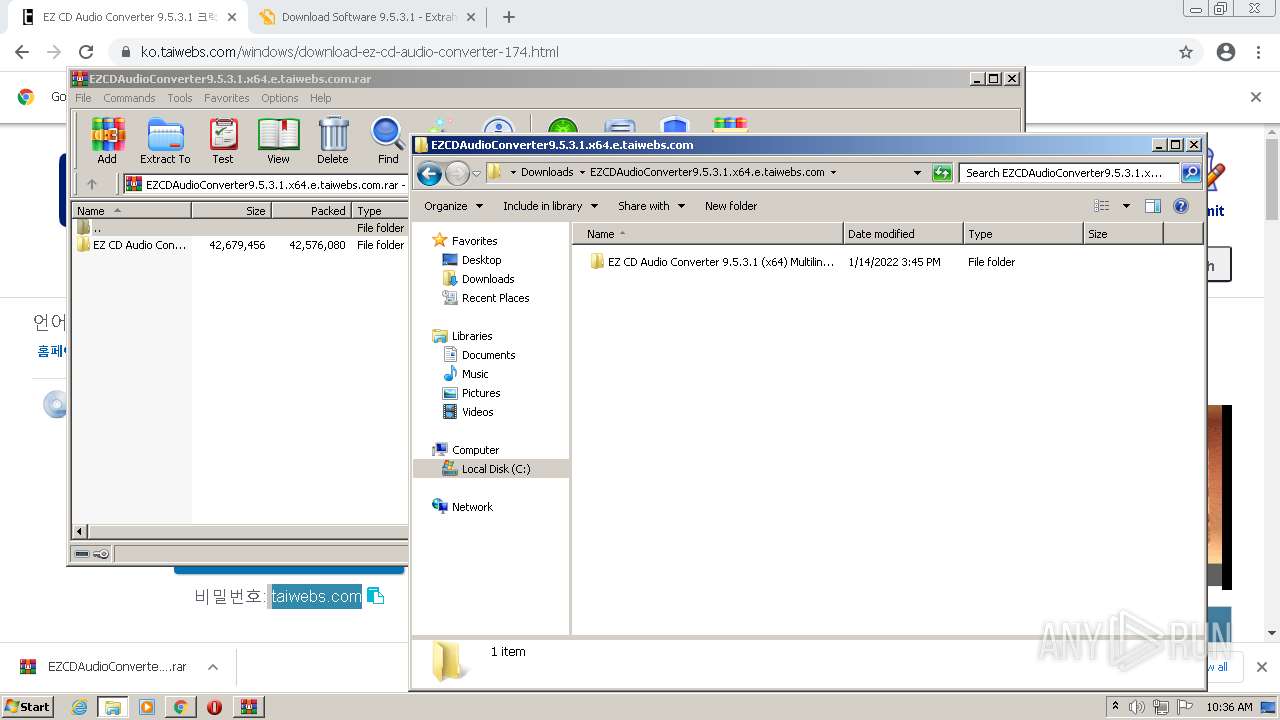
Task: Click the Packed column header in WinRAR
Action: 311,211
